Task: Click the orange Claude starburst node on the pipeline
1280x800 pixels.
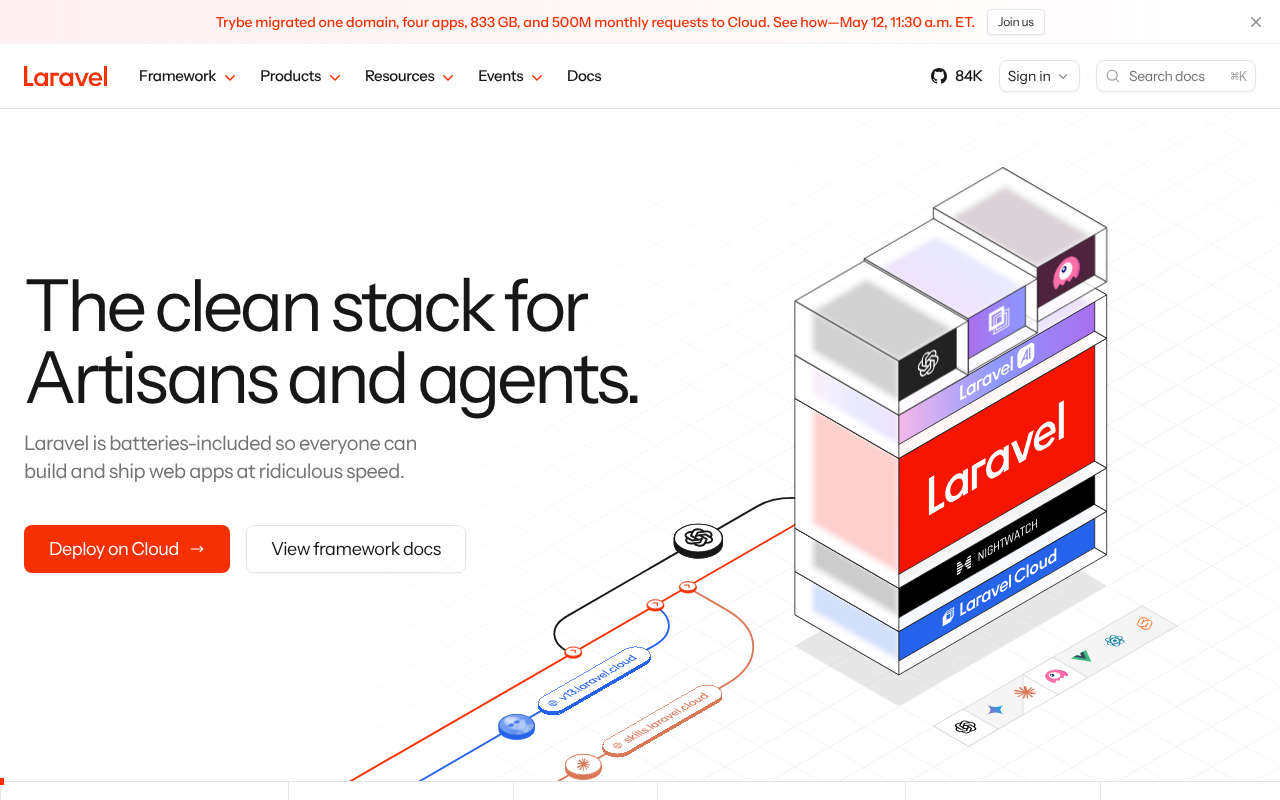Action: pos(583,766)
